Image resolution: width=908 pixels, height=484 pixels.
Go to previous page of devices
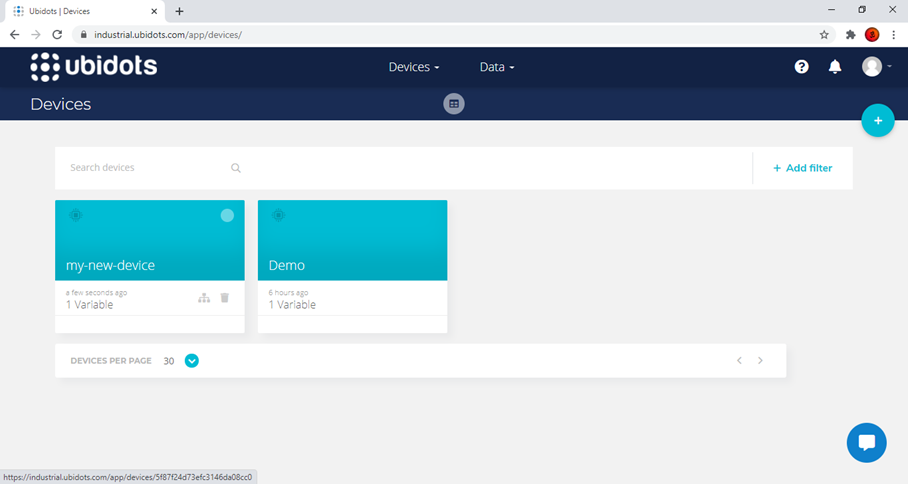739,361
